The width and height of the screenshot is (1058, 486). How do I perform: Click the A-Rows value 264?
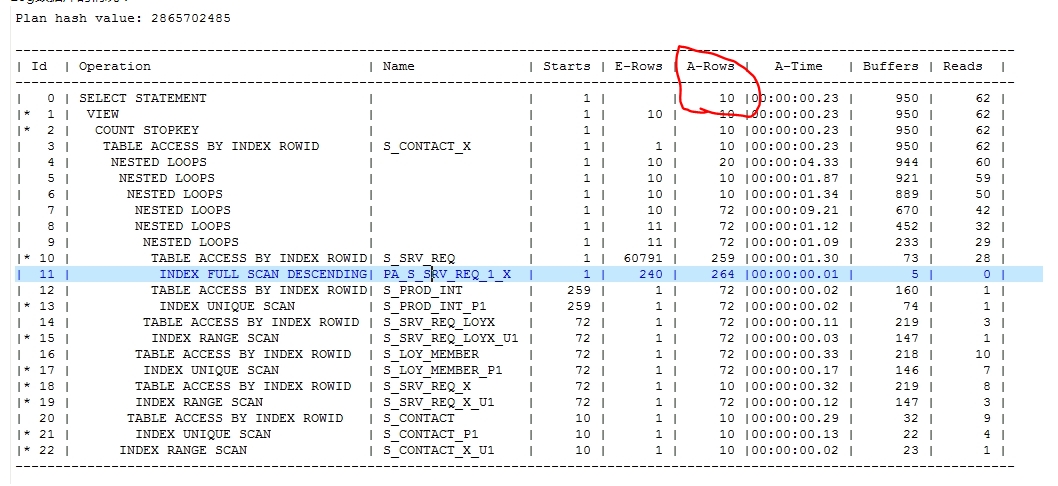[x=723, y=274]
